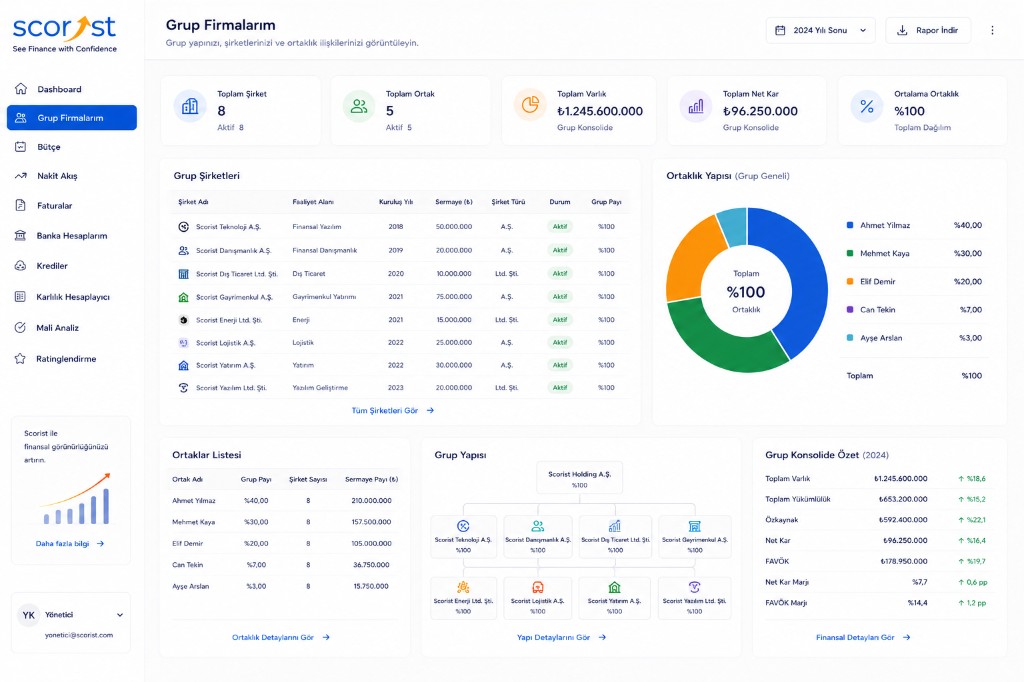Click the Toplam Varlık pie chart icon
This screenshot has width=1024, height=682.
[530, 105]
